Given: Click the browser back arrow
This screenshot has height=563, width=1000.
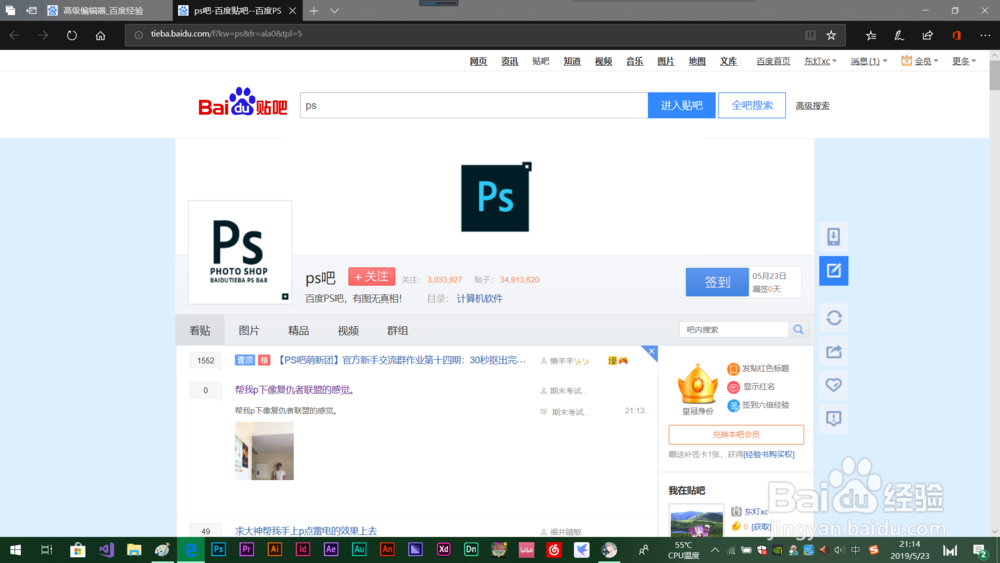Looking at the screenshot, I should (x=14, y=35).
